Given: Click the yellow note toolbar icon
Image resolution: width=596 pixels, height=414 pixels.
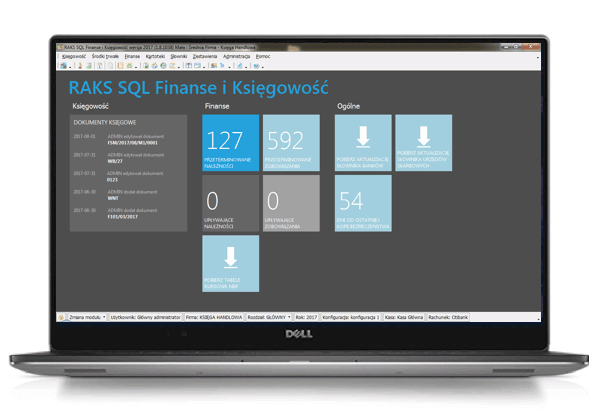Looking at the screenshot, I should click(x=172, y=66).
